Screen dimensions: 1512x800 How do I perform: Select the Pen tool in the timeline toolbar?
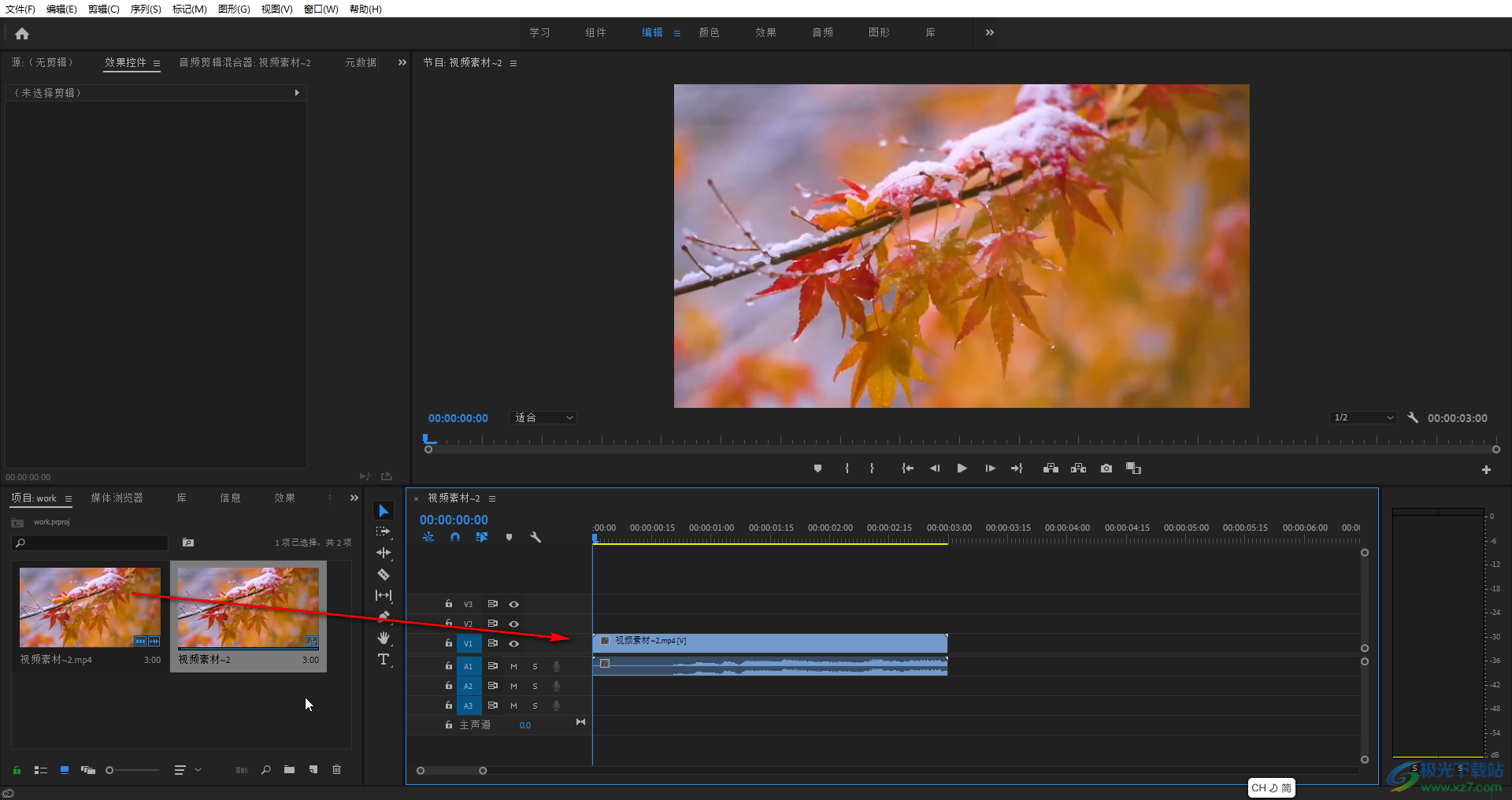384,617
